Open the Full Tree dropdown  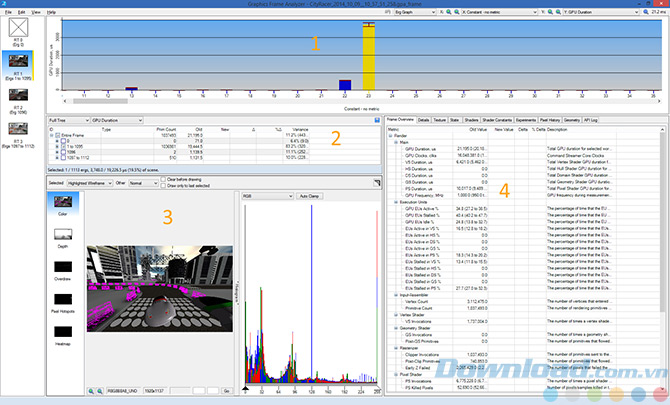67,120
